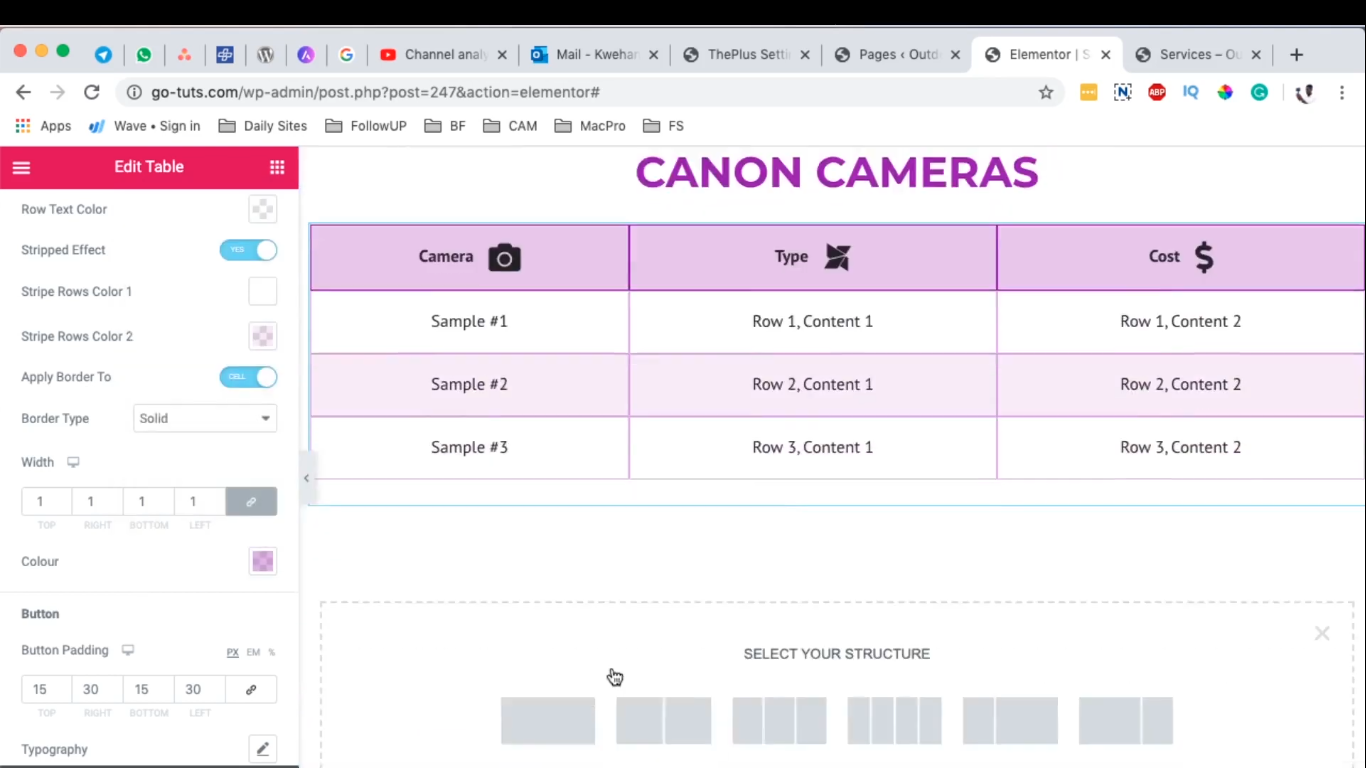The image size is (1366, 768).
Task: Choose the single-column structure preset
Action: coord(548,721)
